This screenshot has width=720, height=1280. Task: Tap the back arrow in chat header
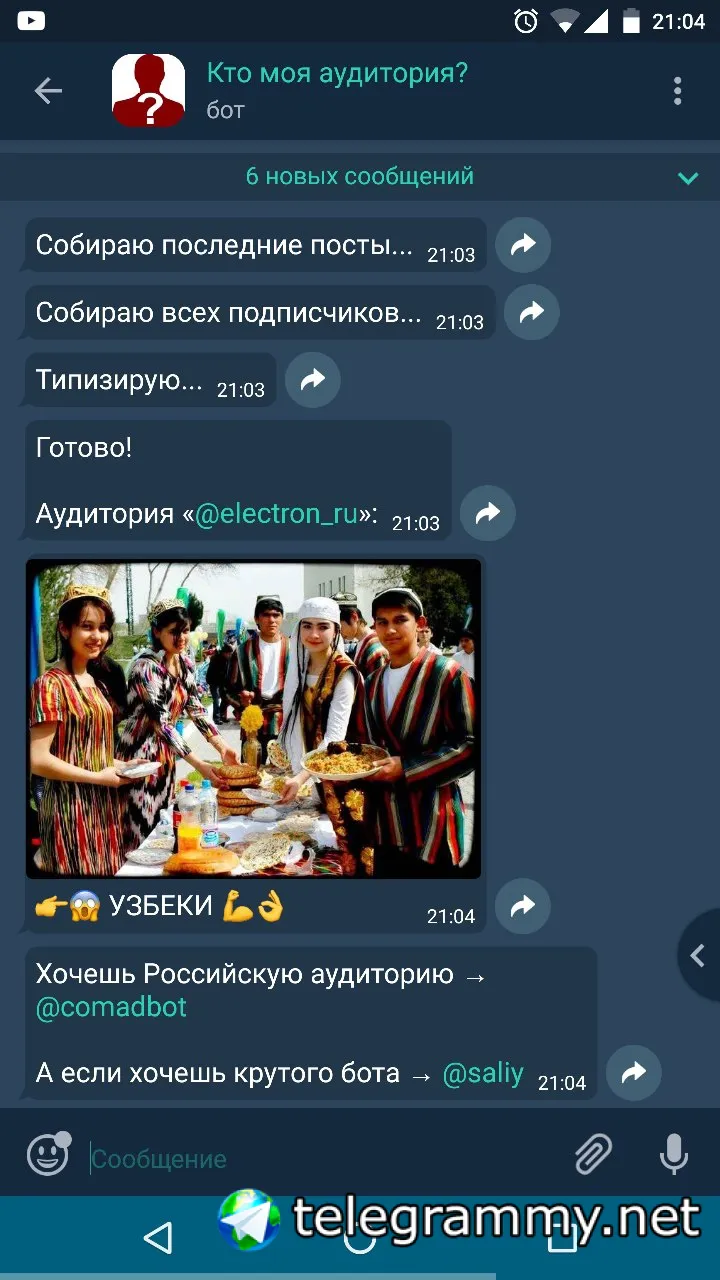point(48,91)
